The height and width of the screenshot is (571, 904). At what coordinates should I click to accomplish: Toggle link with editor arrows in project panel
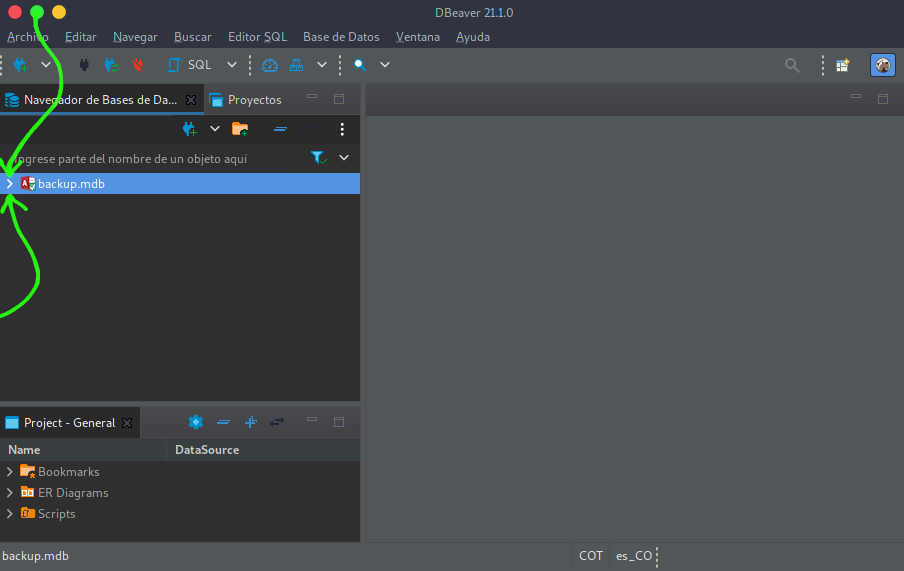tap(277, 422)
